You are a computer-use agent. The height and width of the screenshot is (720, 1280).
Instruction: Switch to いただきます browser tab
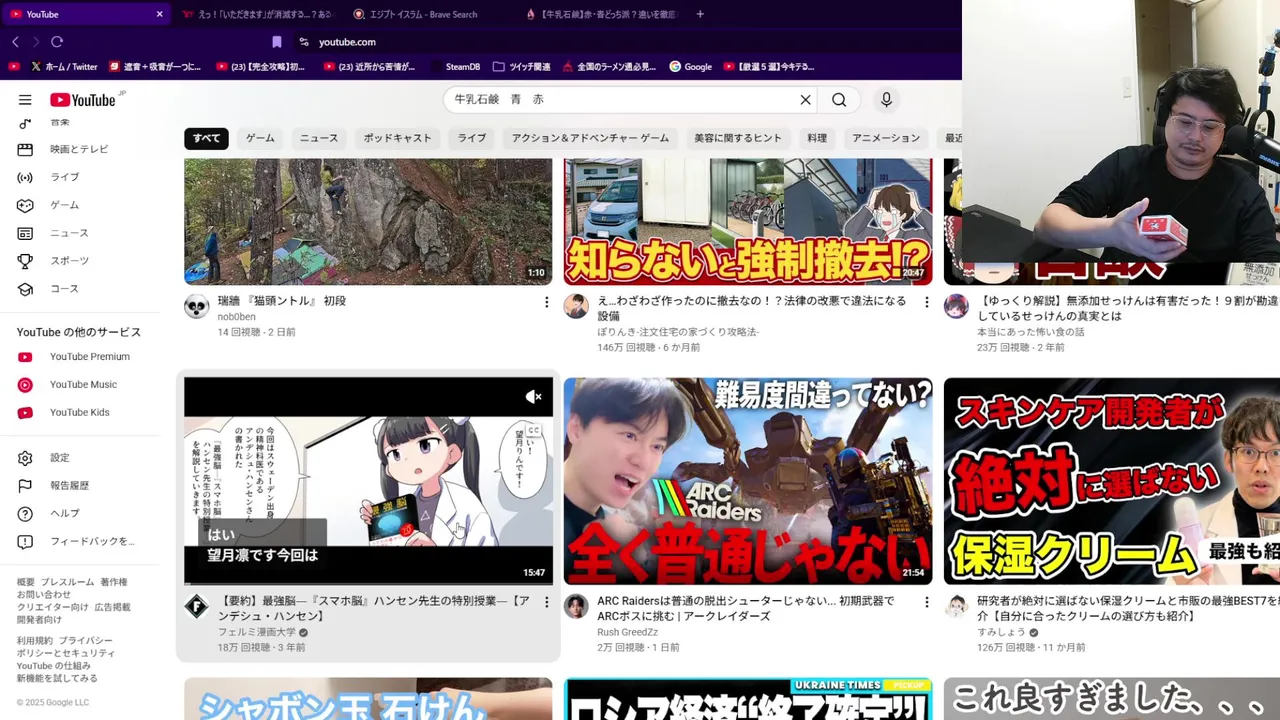[x=258, y=14]
